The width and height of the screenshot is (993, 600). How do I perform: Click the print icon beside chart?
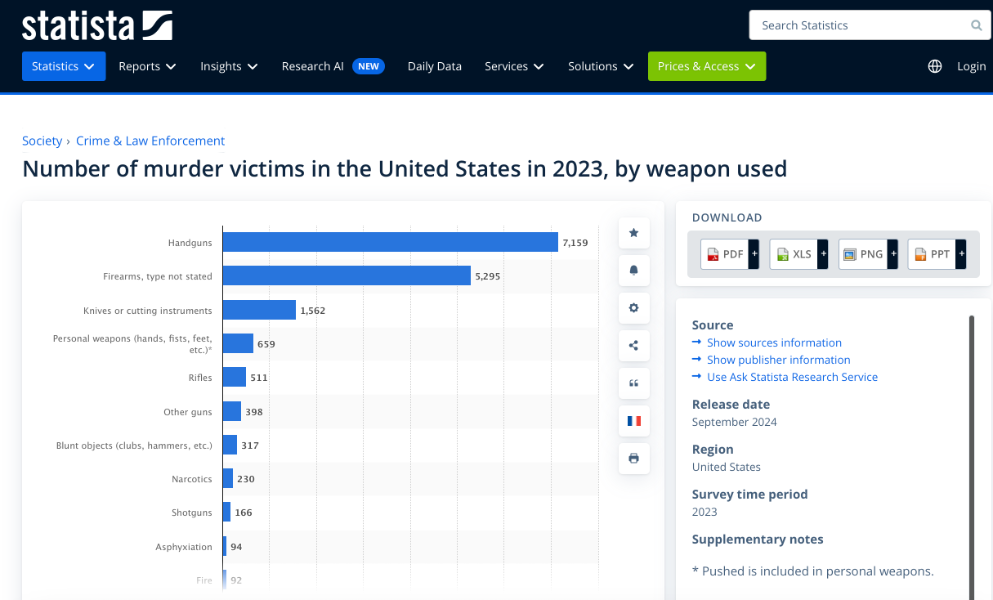pos(633,459)
